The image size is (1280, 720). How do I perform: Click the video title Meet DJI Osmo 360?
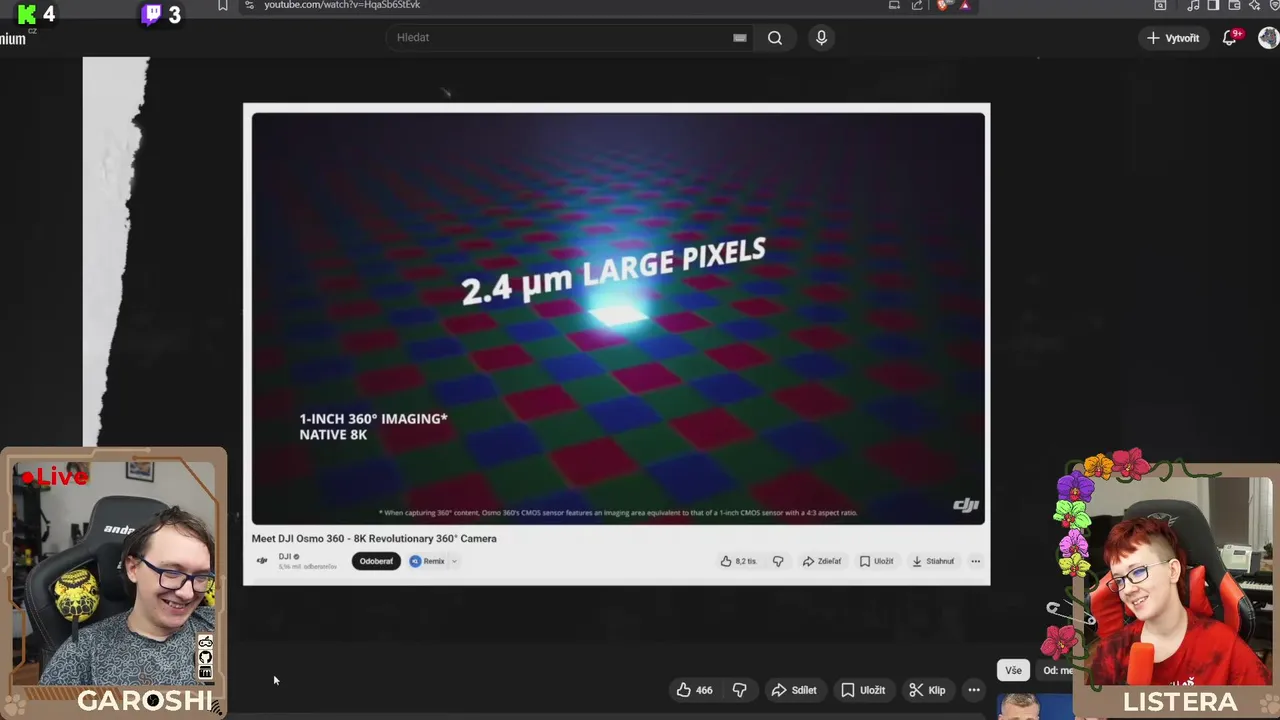point(374,538)
